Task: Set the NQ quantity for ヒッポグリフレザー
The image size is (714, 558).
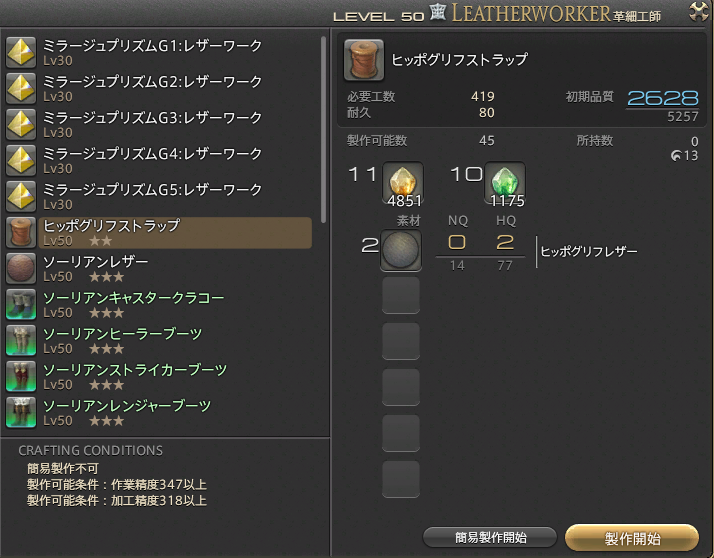Action: [x=457, y=242]
